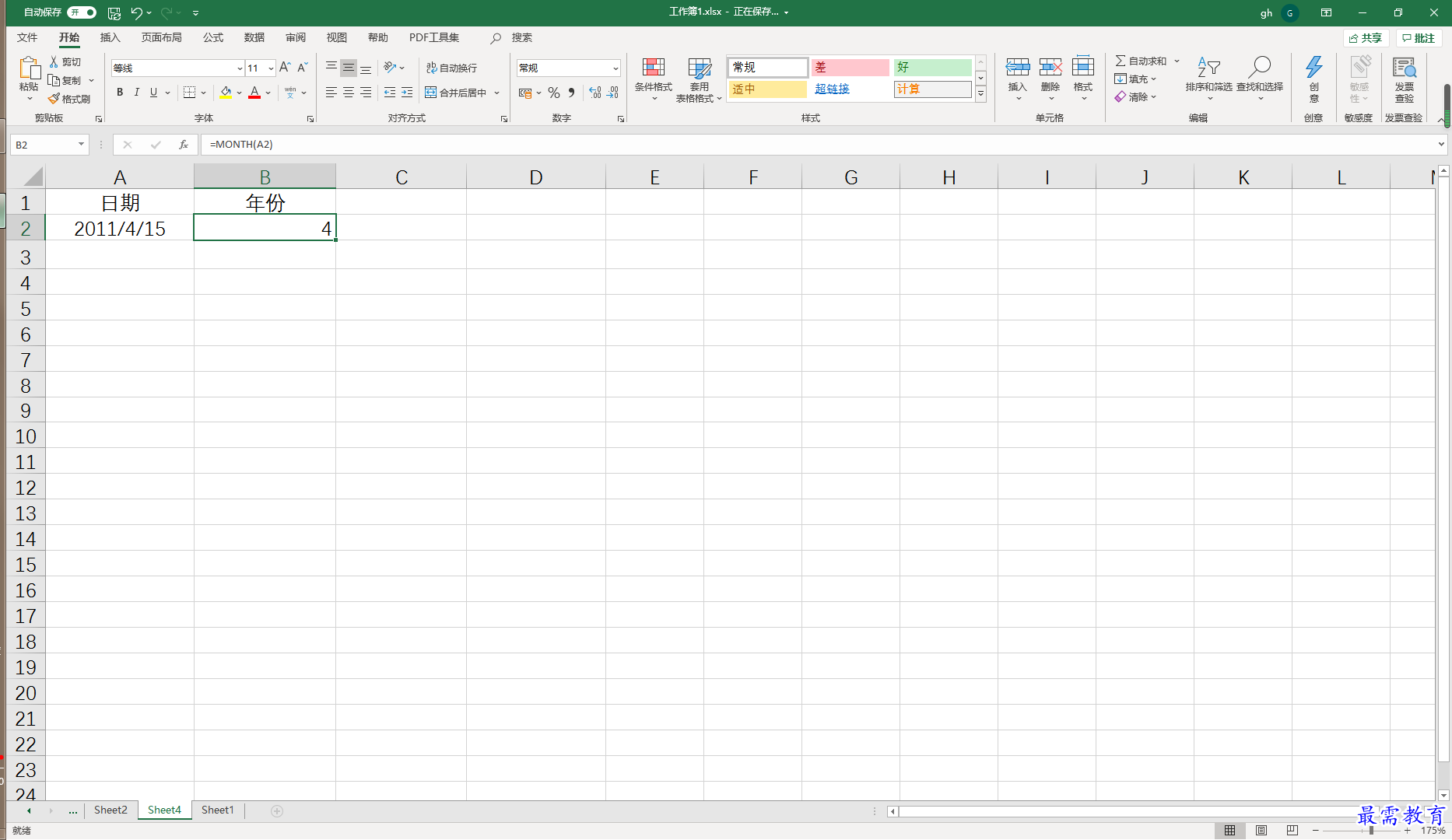Click the Decrease decimal icon
This screenshot has height=840, width=1452.
613,93
